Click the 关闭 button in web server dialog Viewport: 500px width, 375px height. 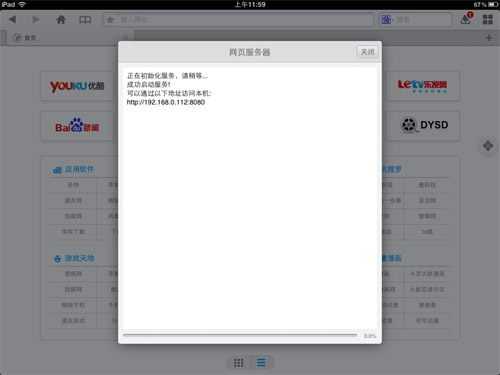click(x=368, y=52)
